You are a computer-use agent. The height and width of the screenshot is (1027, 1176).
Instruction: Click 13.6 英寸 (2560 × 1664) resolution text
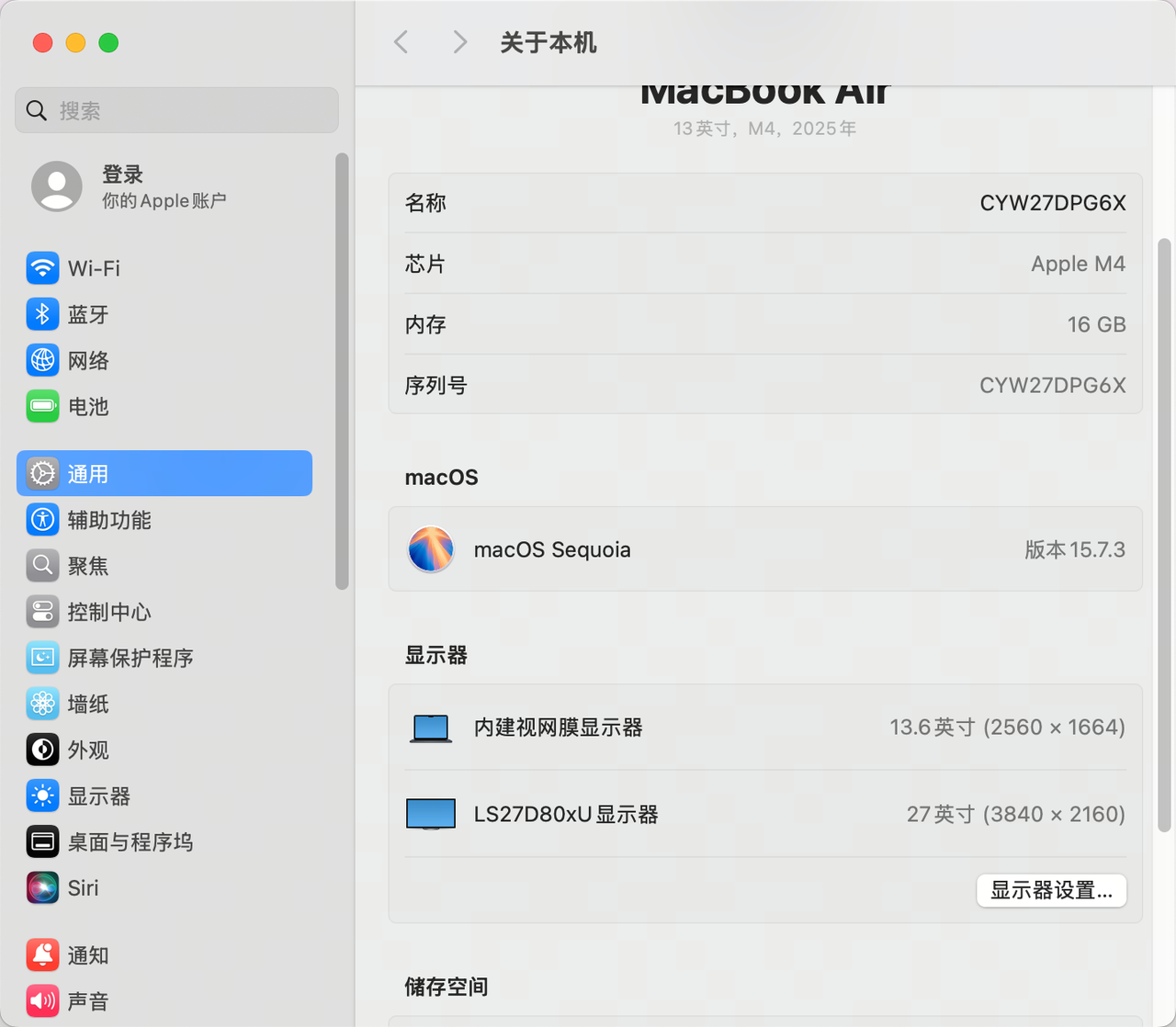coord(1008,728)
